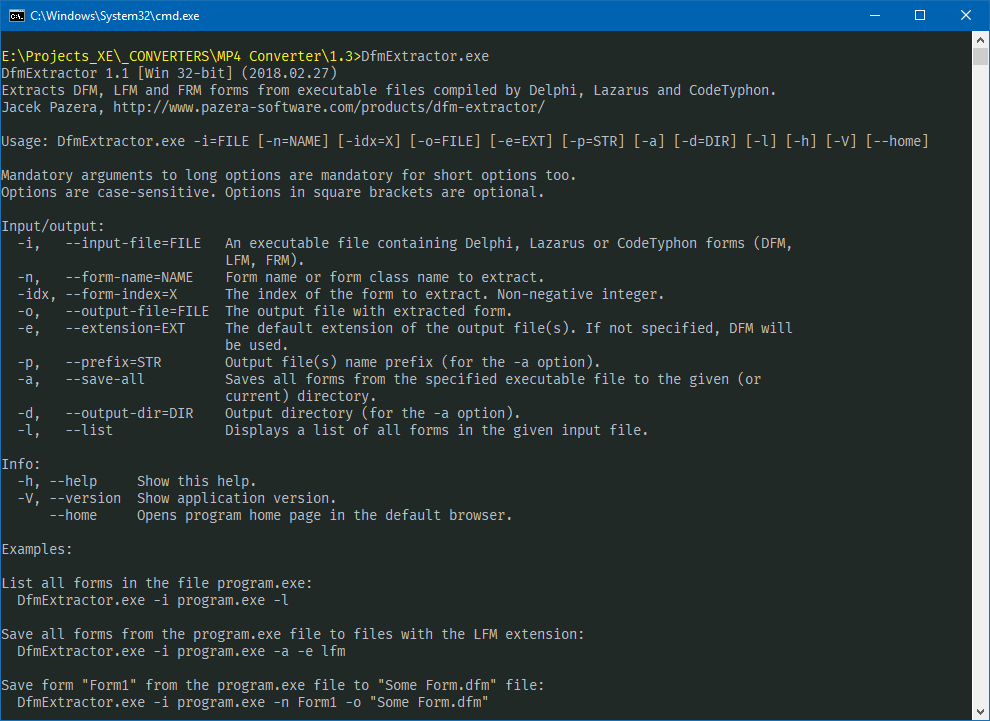Open the cmd.exe system menu icon

click(x=16, y=16)
